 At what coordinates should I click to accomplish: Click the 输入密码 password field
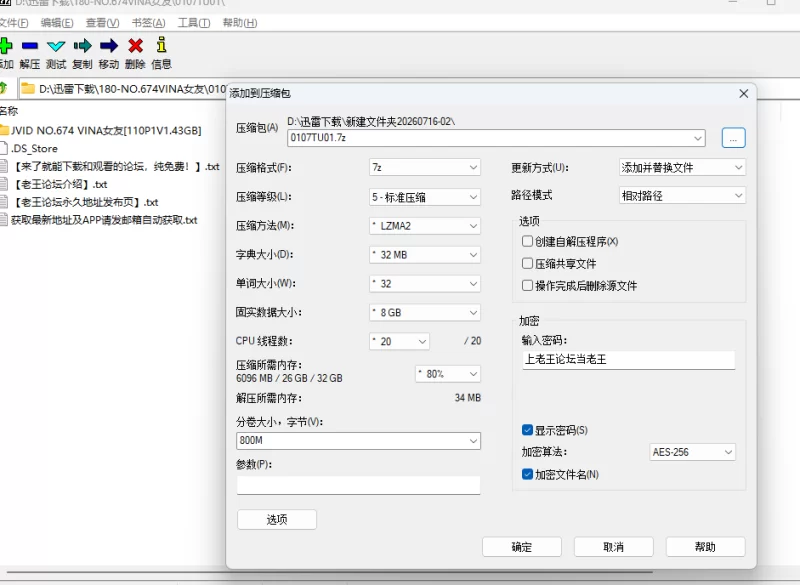(x=629, y=360)
